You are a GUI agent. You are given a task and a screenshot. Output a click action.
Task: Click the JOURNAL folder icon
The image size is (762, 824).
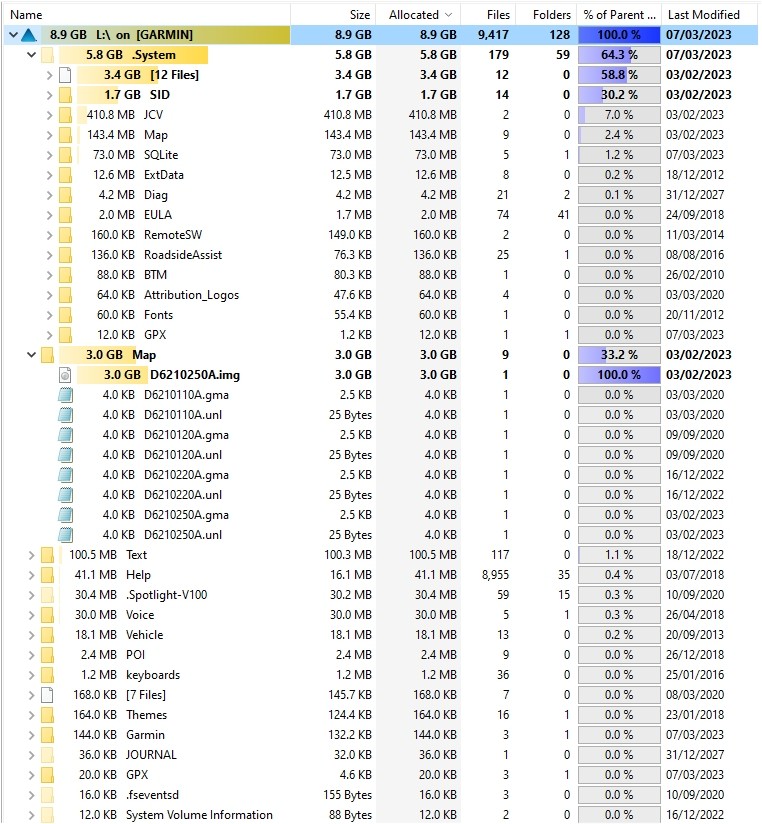47,755
